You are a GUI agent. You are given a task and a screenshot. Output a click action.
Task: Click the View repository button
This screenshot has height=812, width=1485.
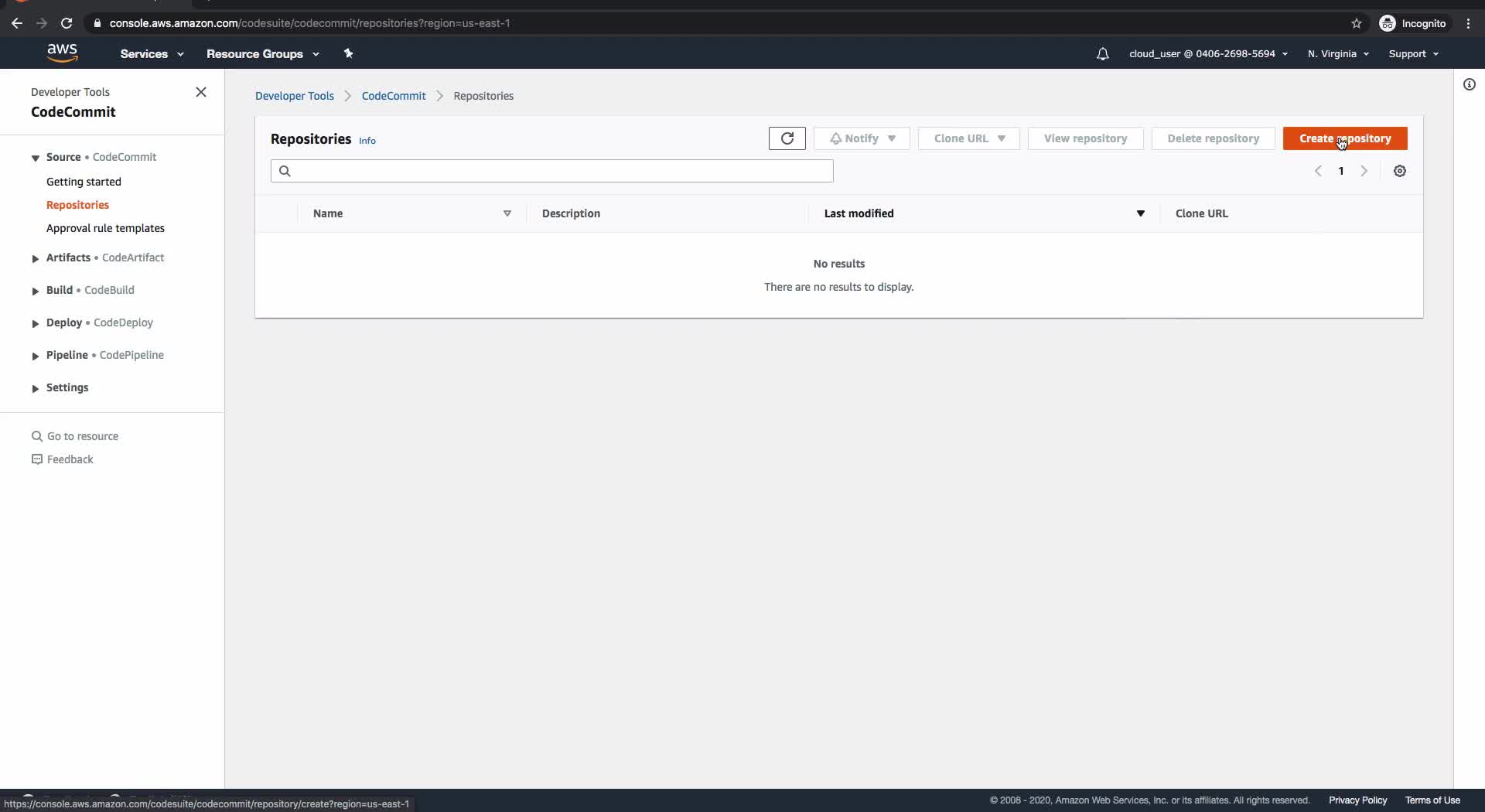coord(1085,138)
